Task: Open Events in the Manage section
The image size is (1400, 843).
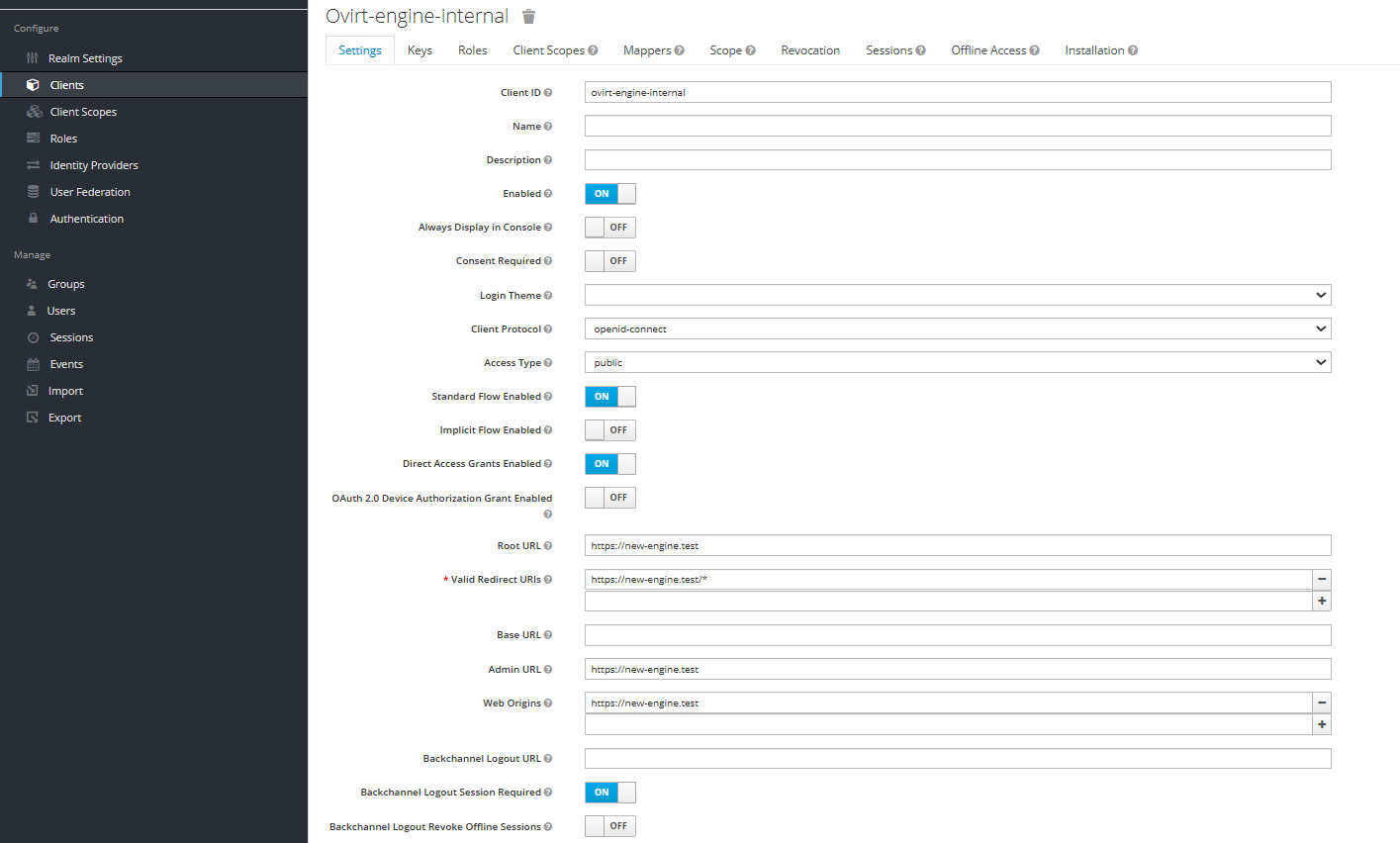Action: click(66, 364)
